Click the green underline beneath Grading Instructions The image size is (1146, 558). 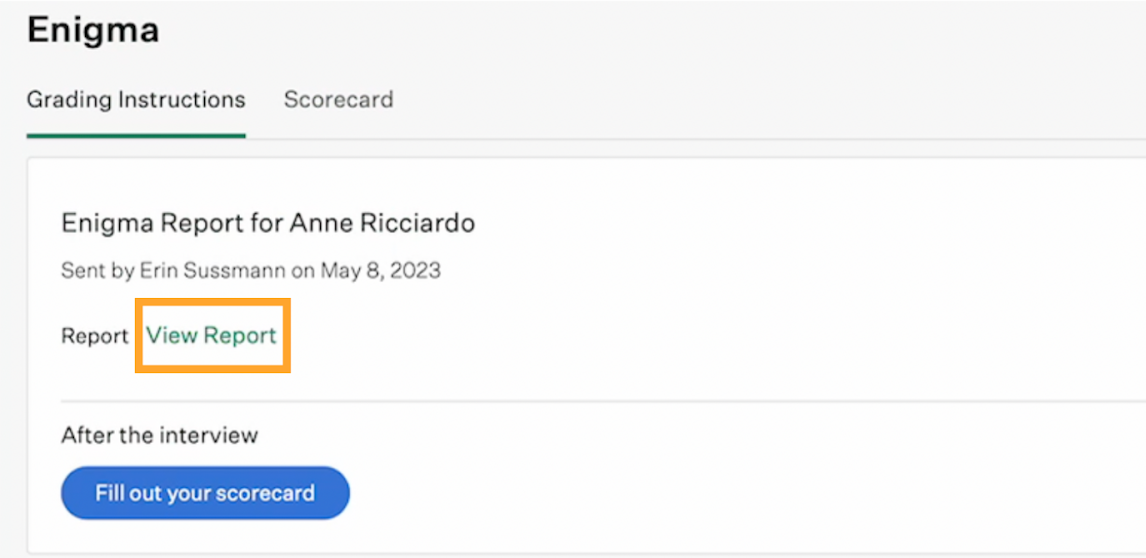tap(136, 135)
